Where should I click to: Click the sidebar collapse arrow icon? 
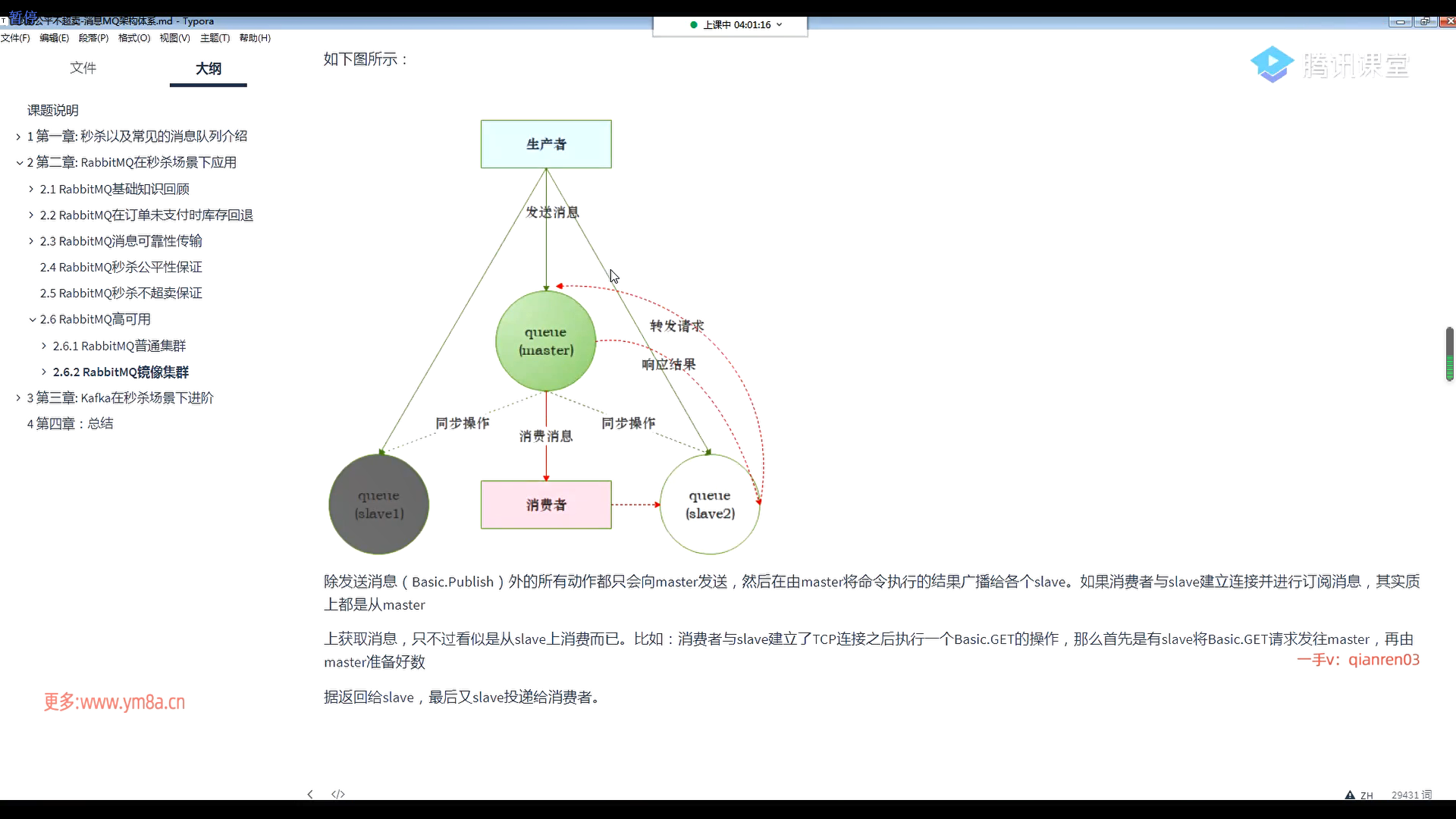[309, 794]
